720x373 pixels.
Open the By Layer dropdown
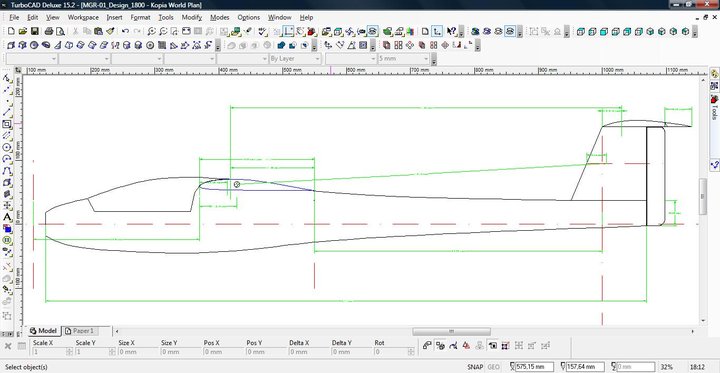coord(295,59)
